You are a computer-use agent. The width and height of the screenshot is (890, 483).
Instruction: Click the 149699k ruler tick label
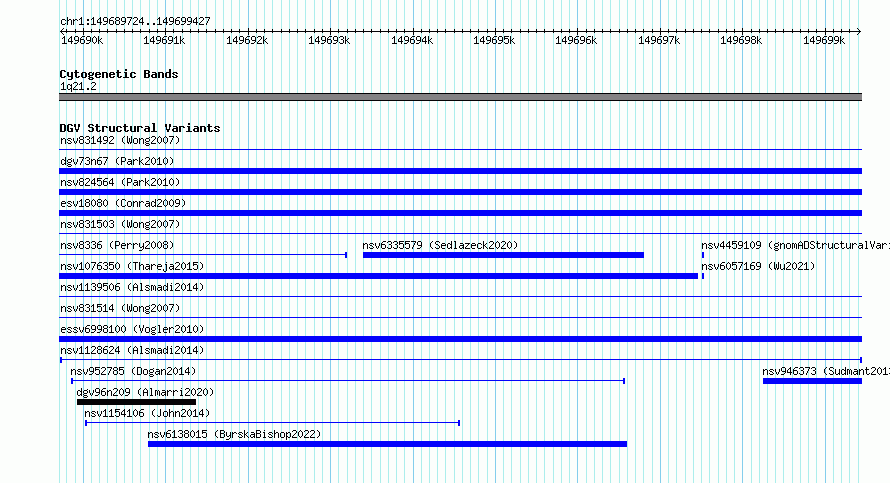(x=824, y=40)
